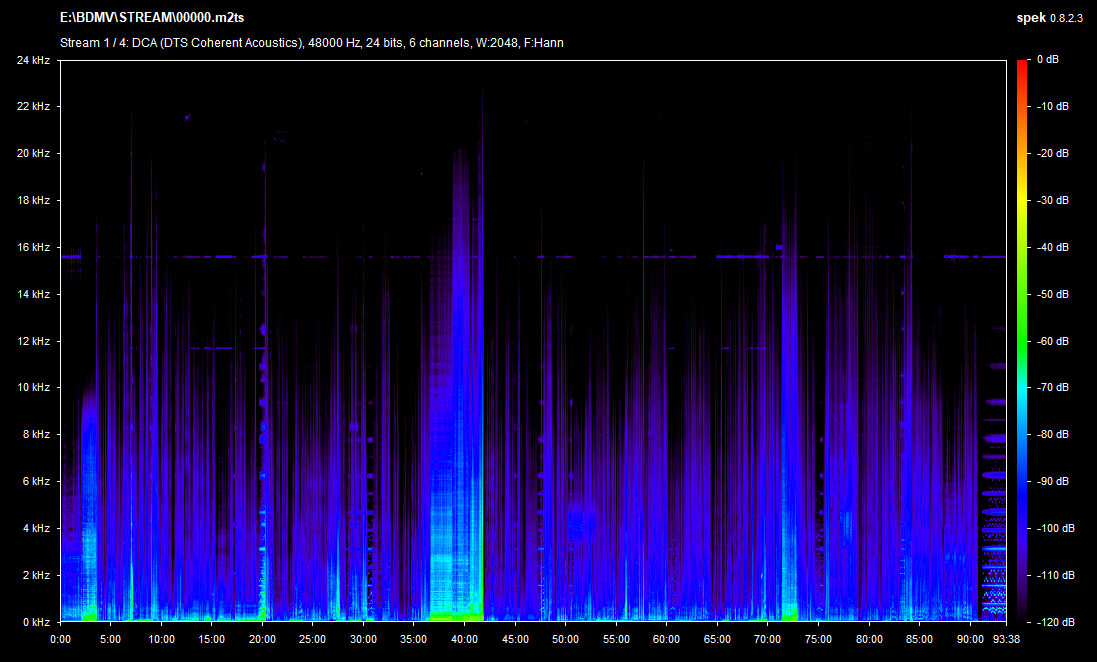The width and height of the screenshot is (1097, 662).
Task: Click the 0:00 start time label
Action: (60, 639)
